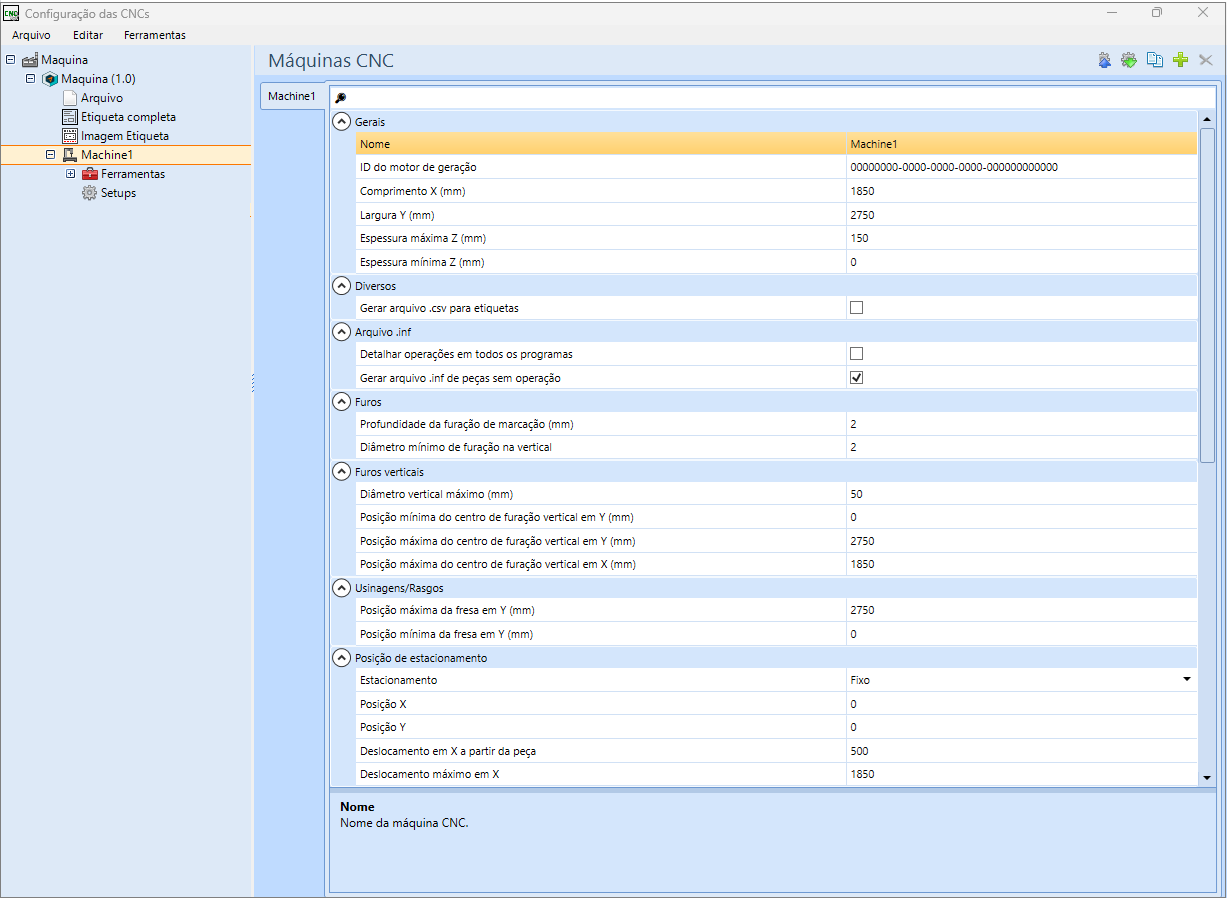Click the property grid scrollbar up arrow

(x=1206, y=119)
